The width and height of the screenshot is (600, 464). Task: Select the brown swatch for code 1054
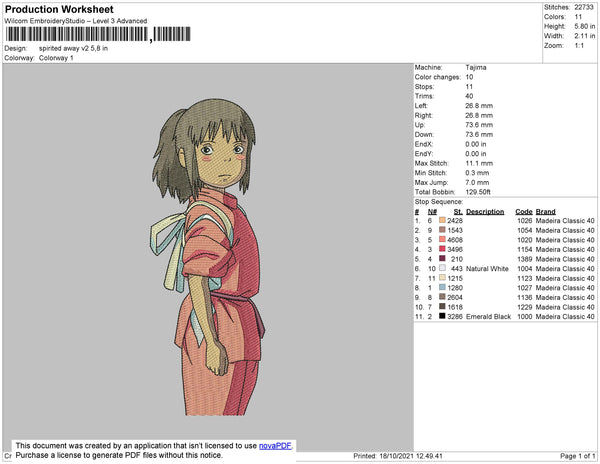tap(442, 230)
